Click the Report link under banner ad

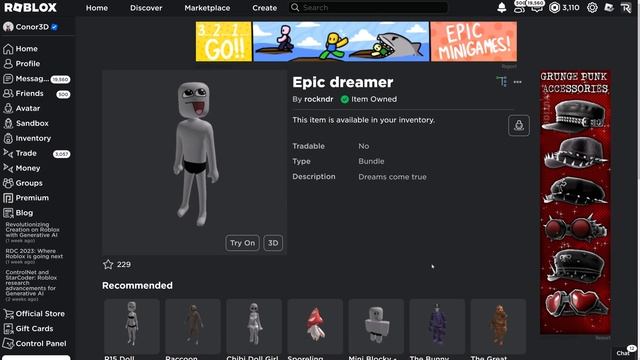[509, 66]
